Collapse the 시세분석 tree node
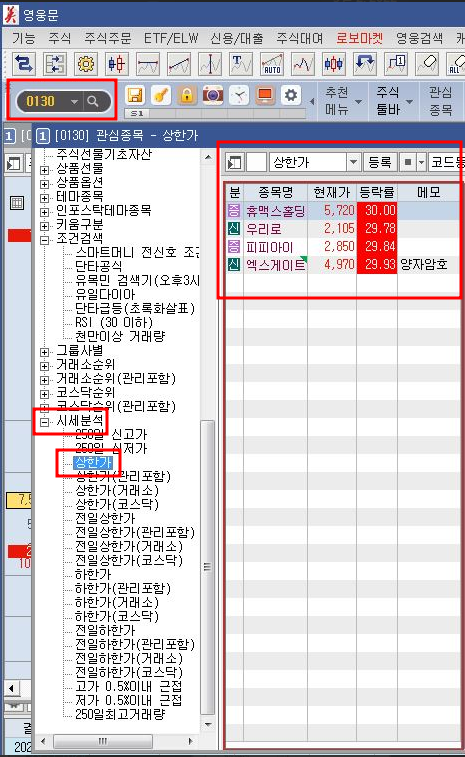The width and height of the screenshot is (465, 757). tap(44, 422)
